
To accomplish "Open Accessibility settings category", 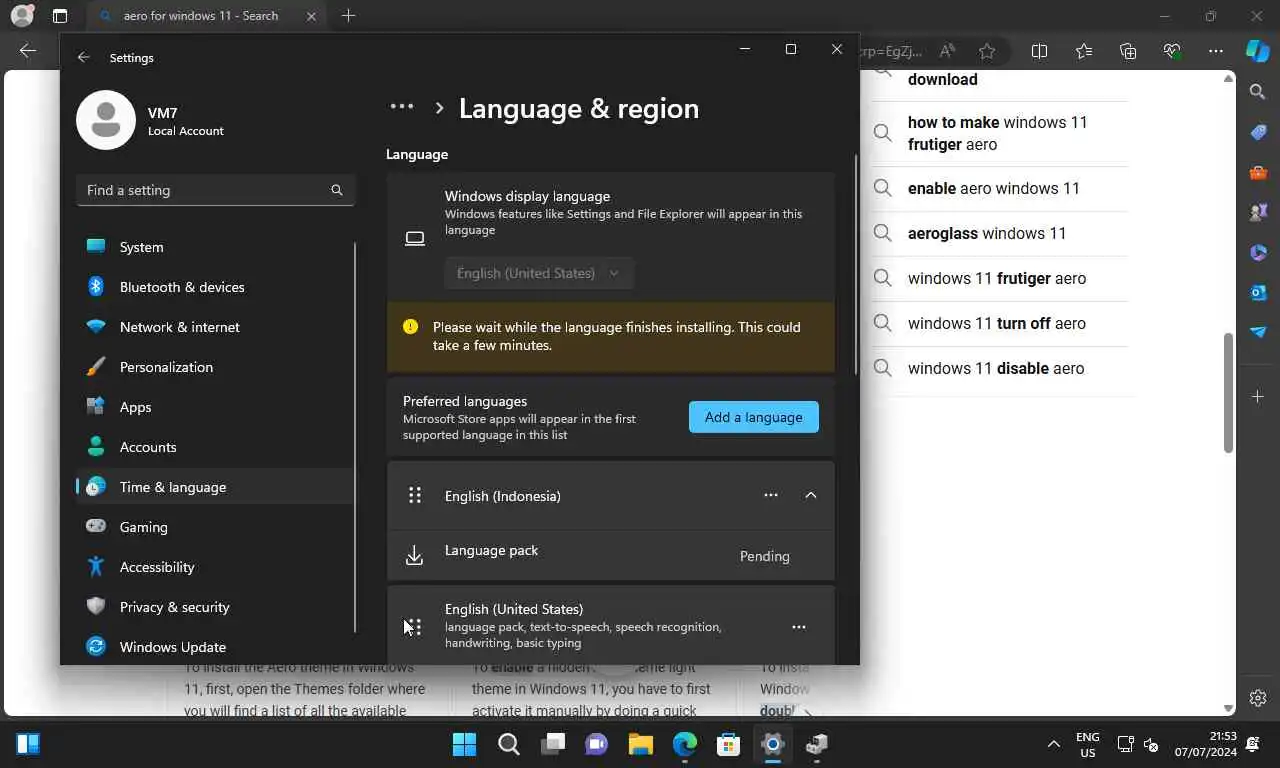I will coord(215,567).
